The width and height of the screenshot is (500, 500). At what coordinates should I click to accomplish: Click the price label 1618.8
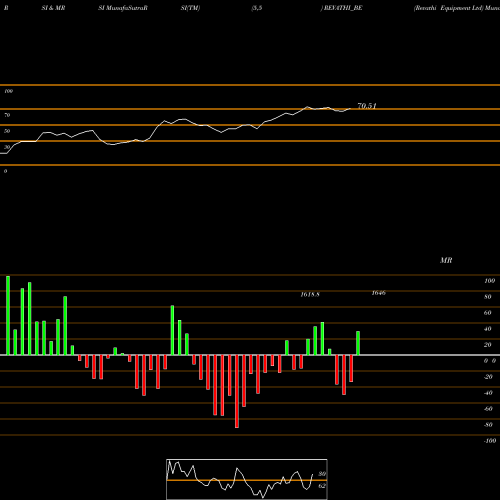click(x=310, y=295)
